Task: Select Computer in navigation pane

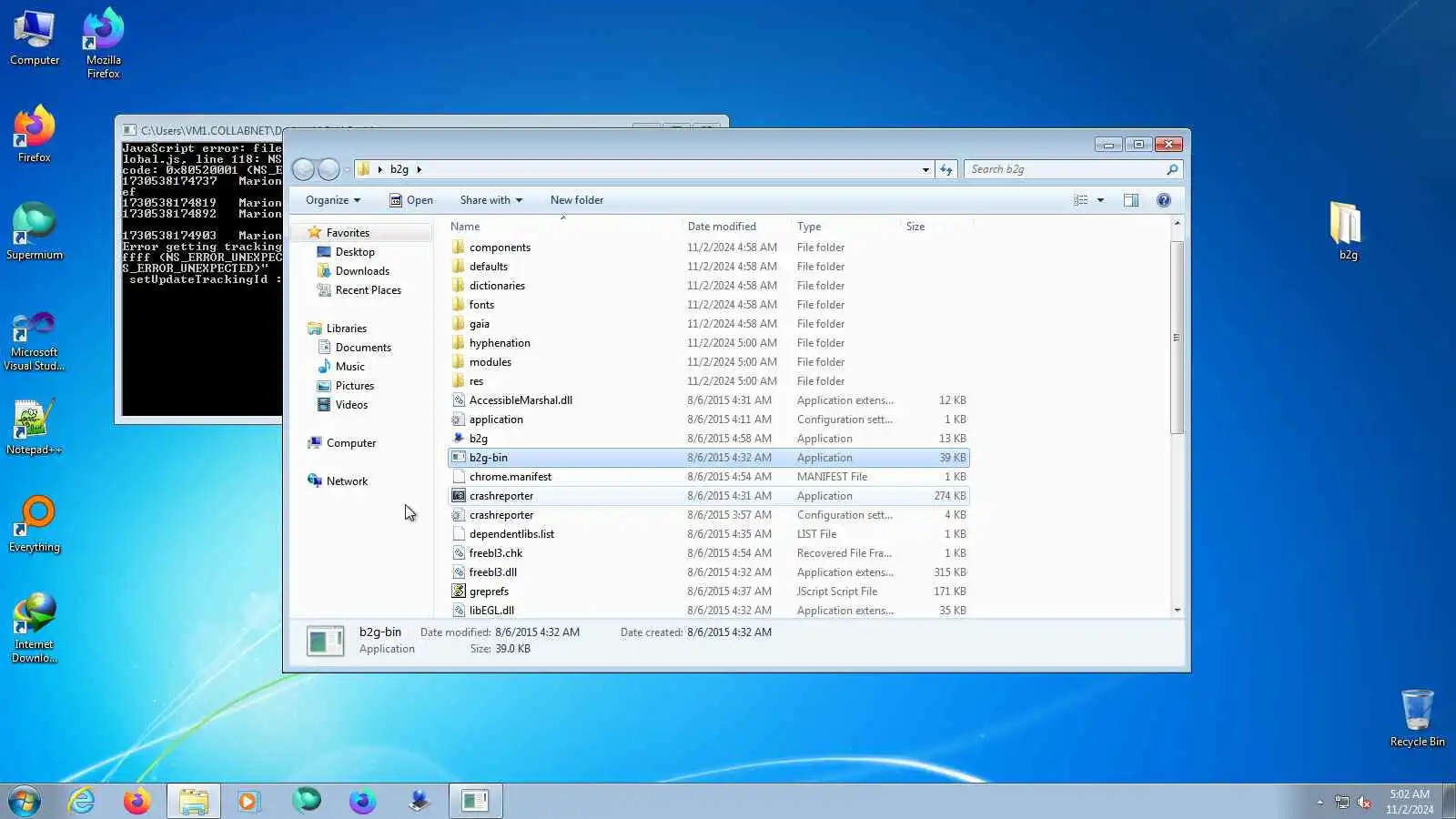Action: [350, 443]
